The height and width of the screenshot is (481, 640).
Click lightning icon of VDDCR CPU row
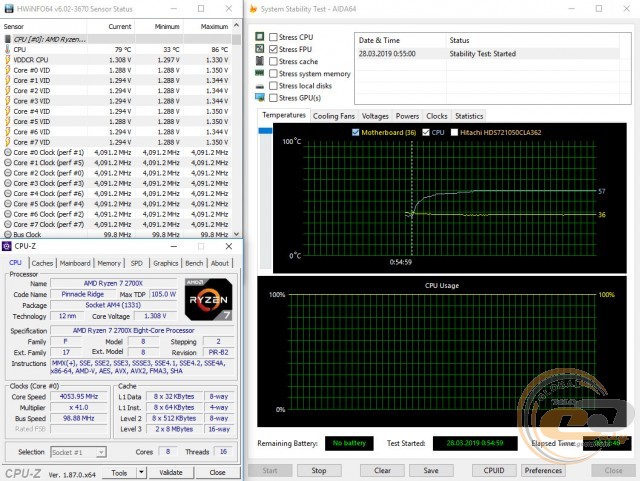click(x=7, y=60)
